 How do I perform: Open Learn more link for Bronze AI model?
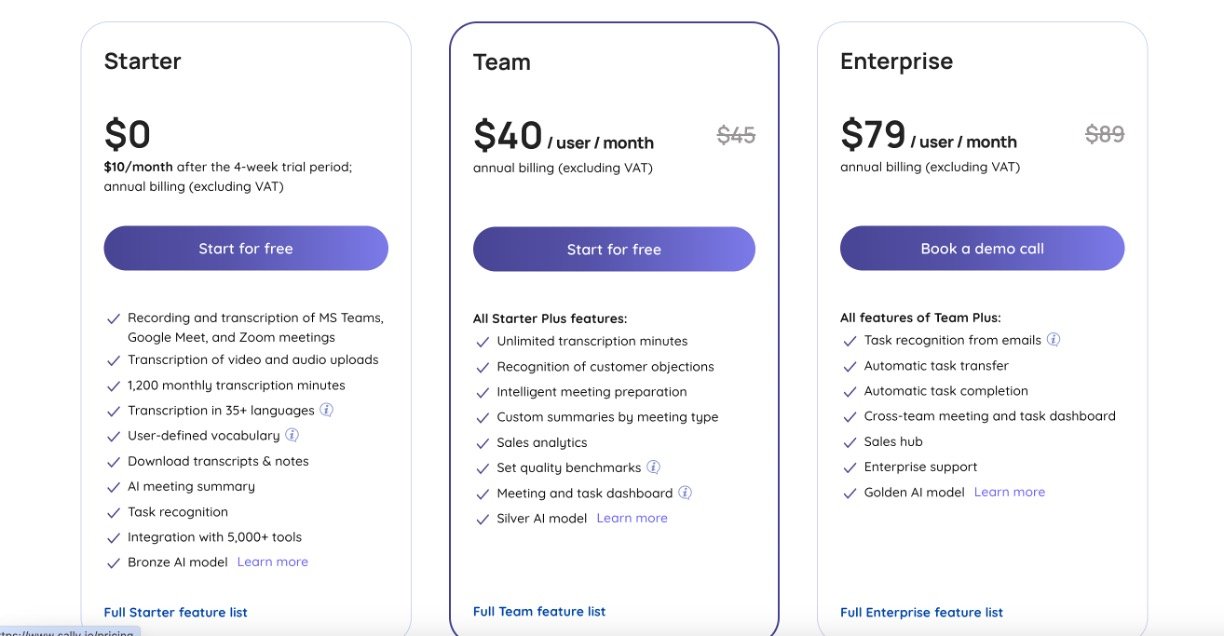272,562
